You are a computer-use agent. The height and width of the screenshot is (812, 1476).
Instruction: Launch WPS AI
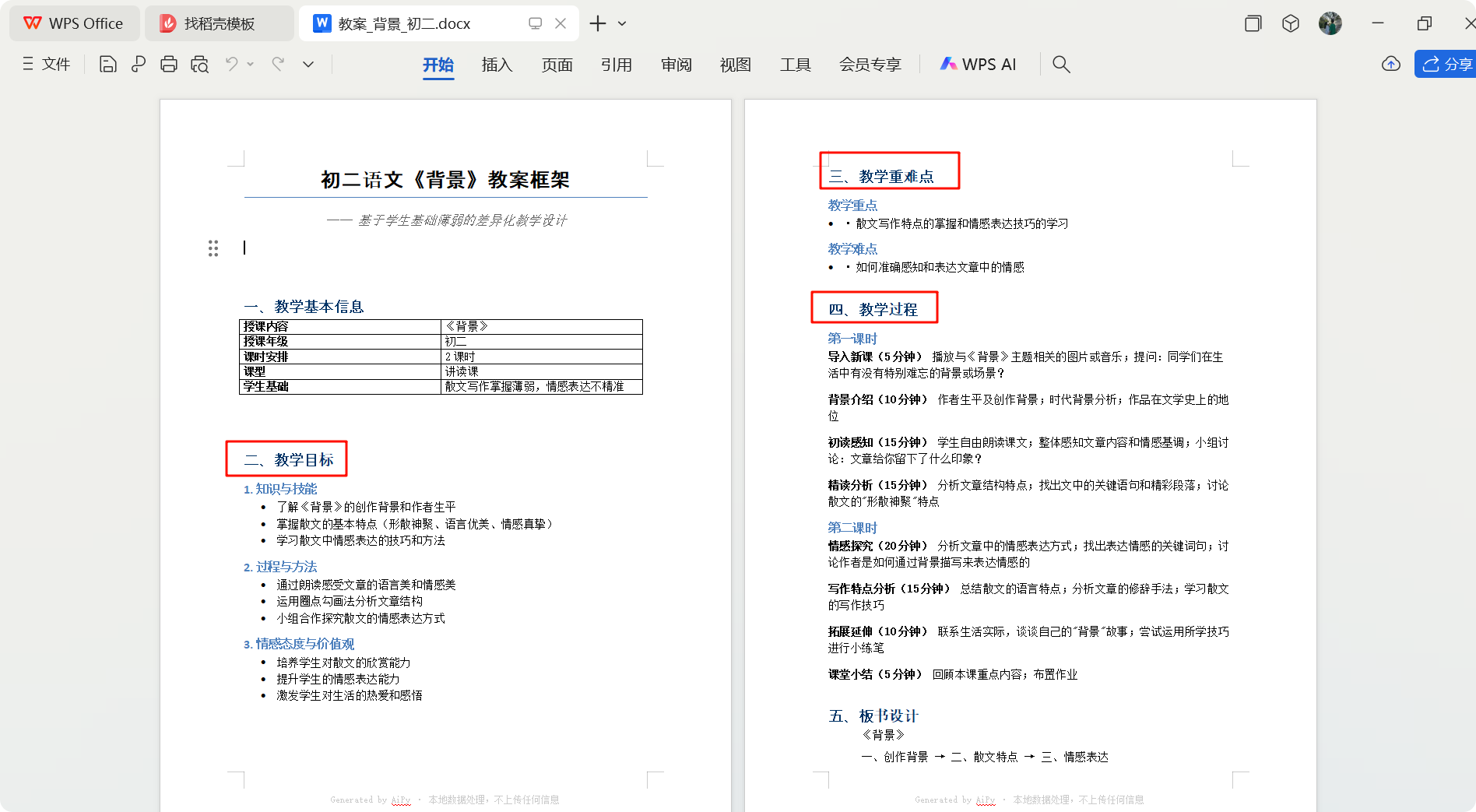point(978,65)
